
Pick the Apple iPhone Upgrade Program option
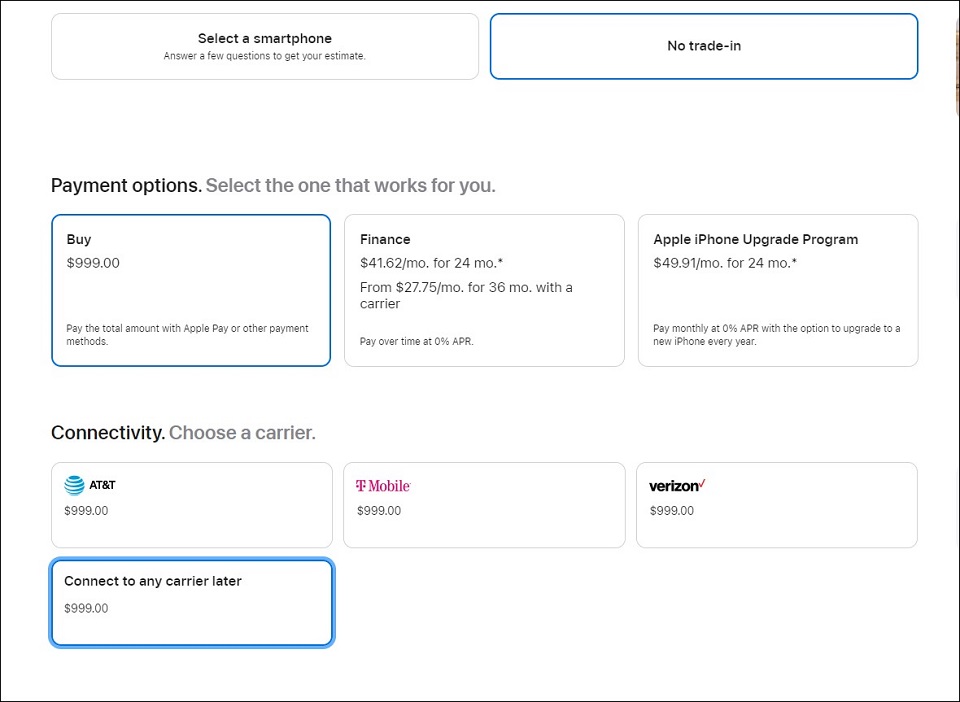coord(778,290)
